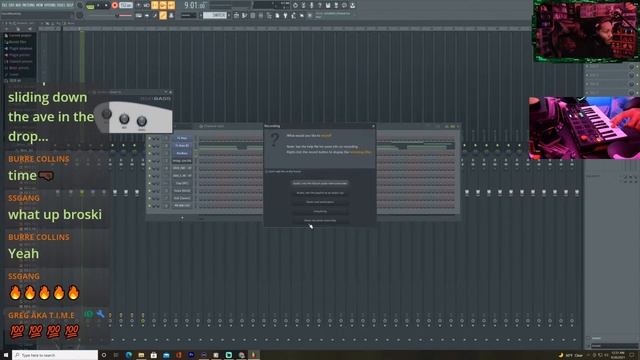Click the rightmost export icon in top toolbar
Image resolution: width=640 pixels, height=360 pixels.
coord(352,5)
